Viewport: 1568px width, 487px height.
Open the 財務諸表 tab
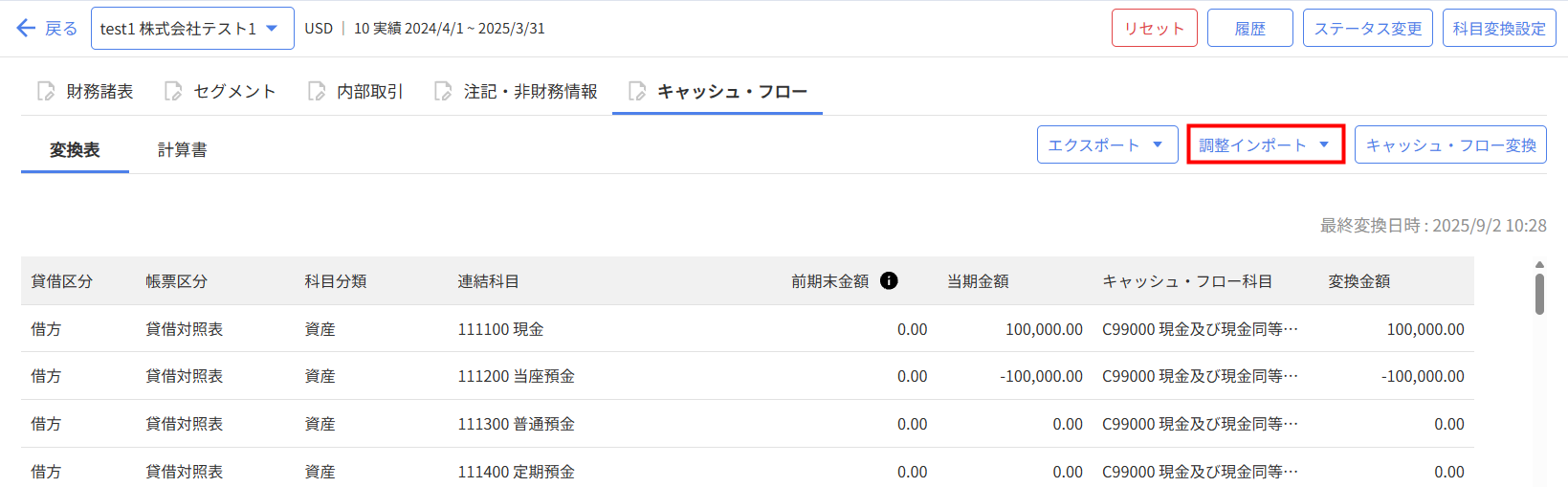[x=99, y=92]
